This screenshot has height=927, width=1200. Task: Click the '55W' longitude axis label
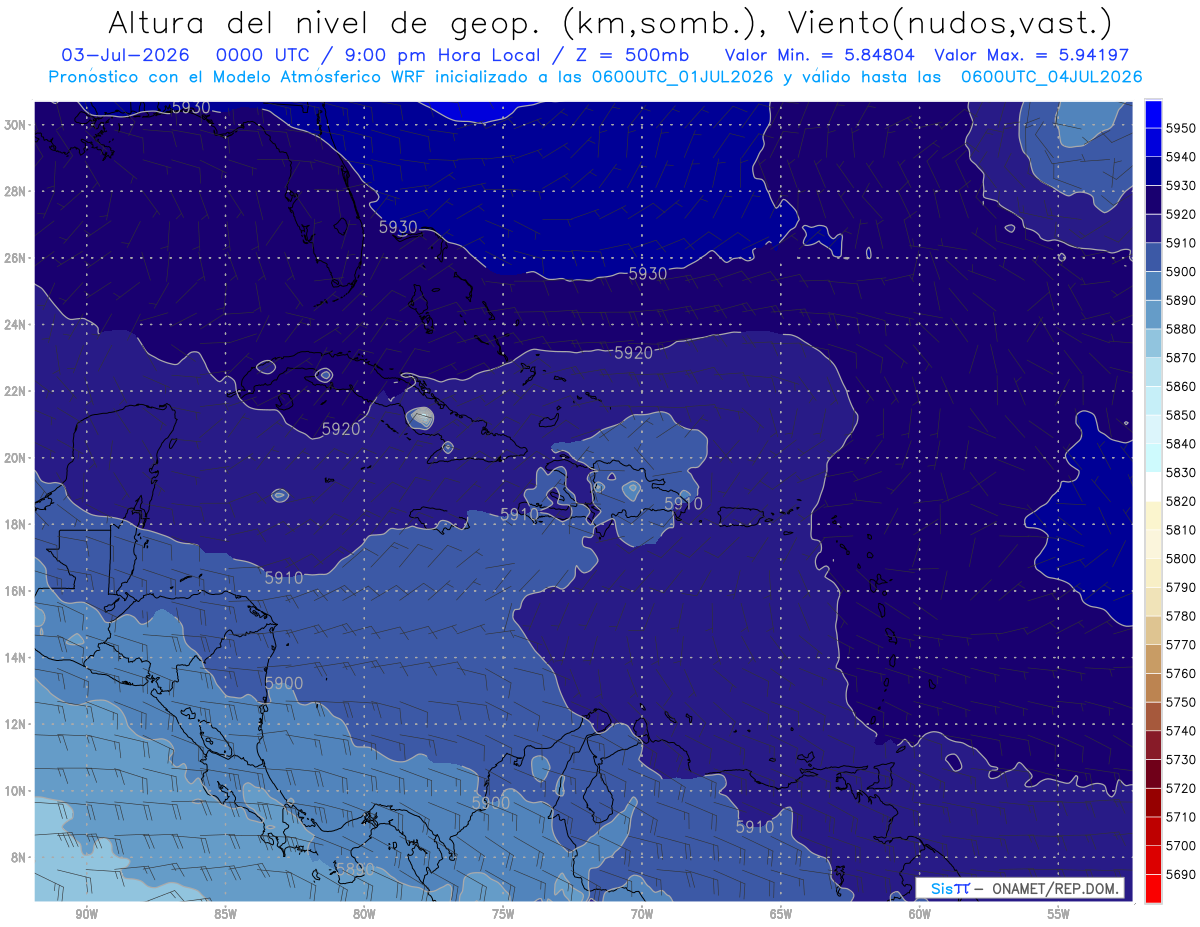tap(1059, 914)
